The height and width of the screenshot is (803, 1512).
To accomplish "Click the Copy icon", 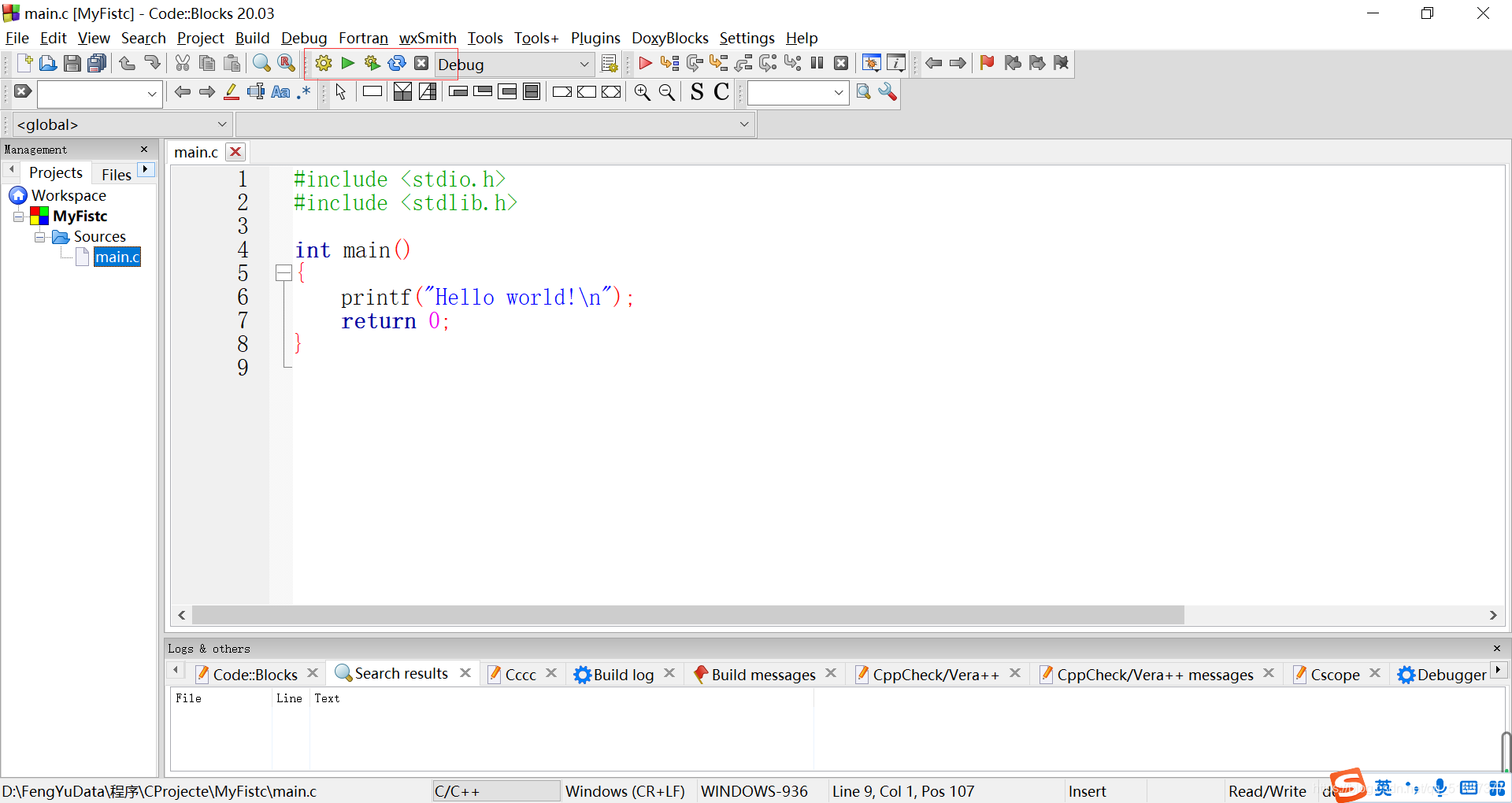I will click(x=207, y=63).
